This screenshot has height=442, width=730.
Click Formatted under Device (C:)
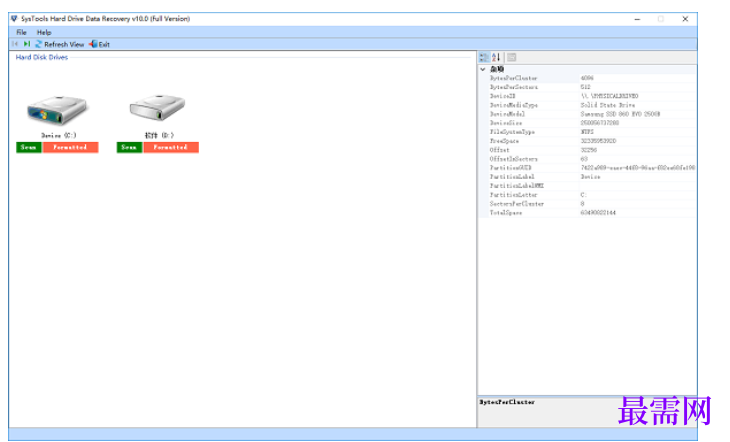point(70,147)
